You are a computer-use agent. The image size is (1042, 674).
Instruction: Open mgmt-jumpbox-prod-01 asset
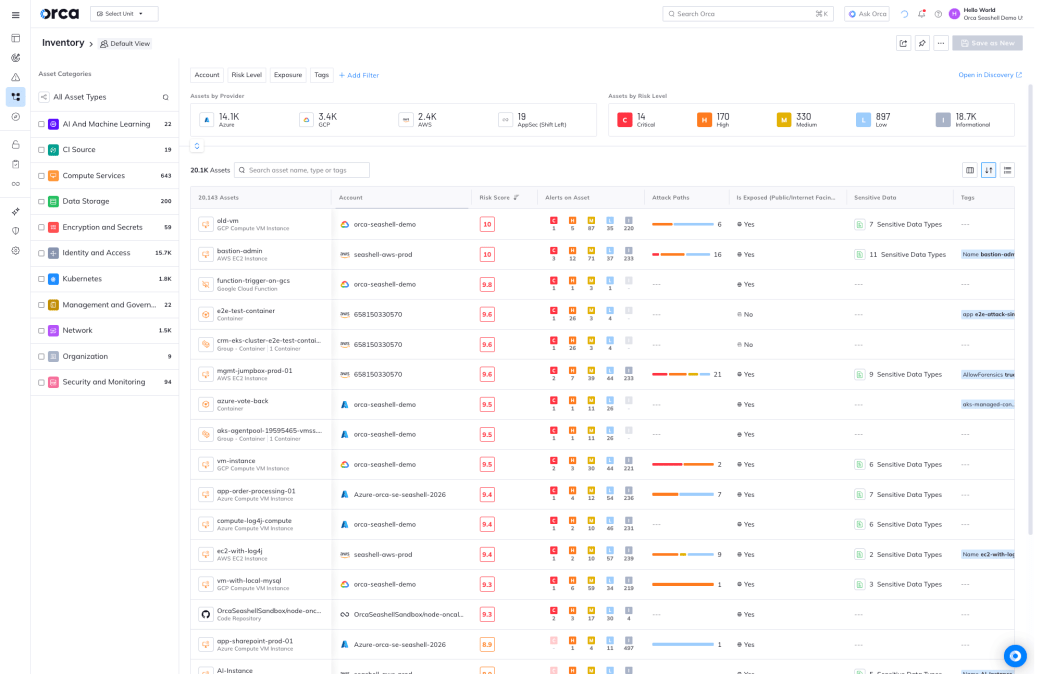254,371
